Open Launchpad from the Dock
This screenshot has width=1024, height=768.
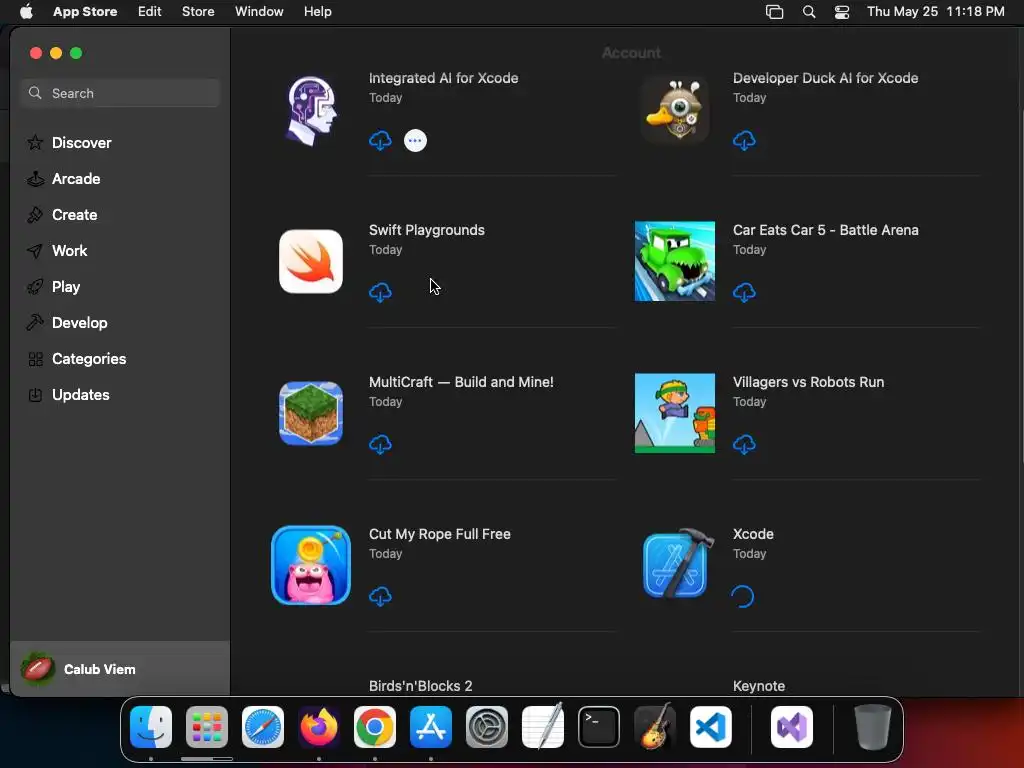[x=207, y=727]
